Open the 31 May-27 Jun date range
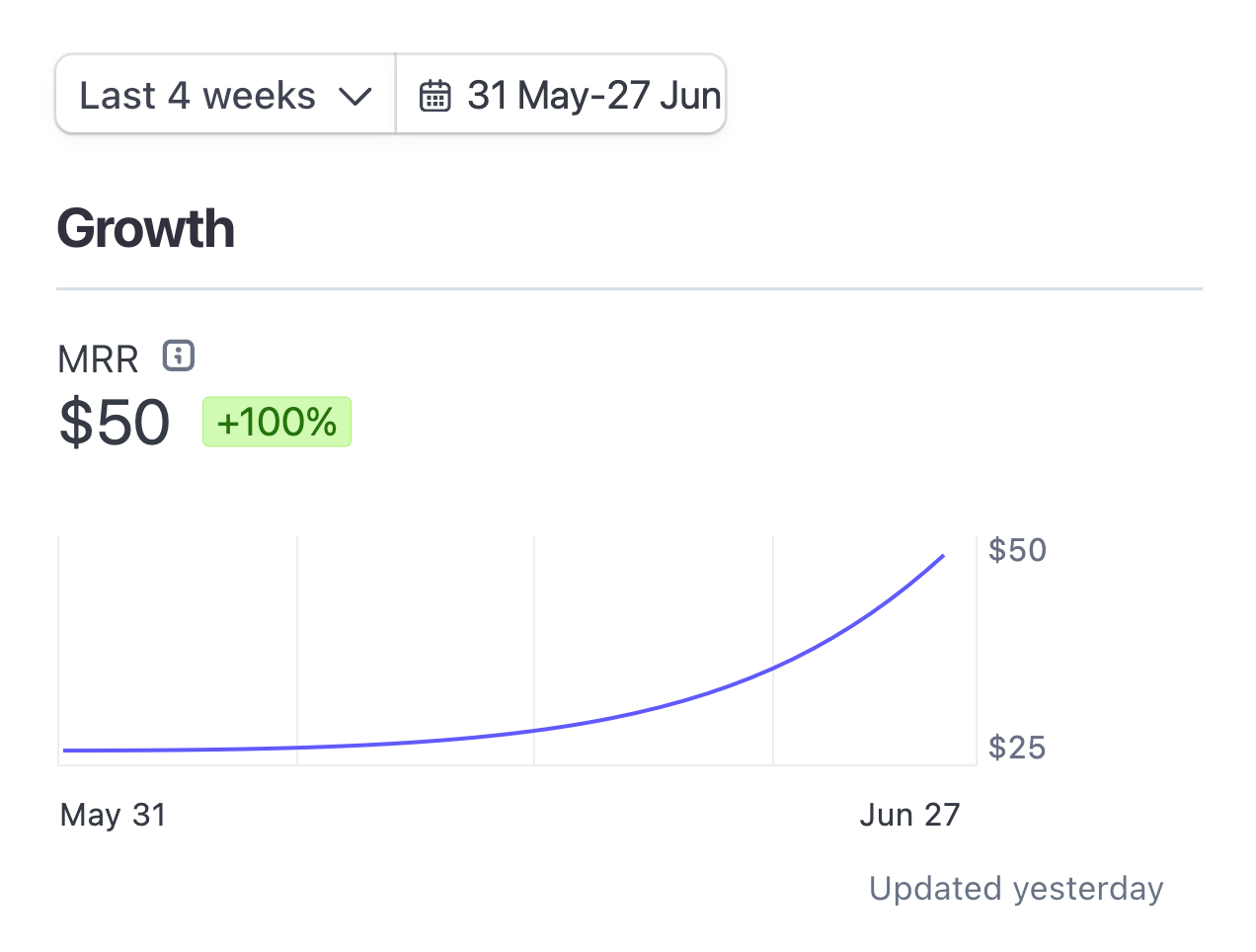 561,95
